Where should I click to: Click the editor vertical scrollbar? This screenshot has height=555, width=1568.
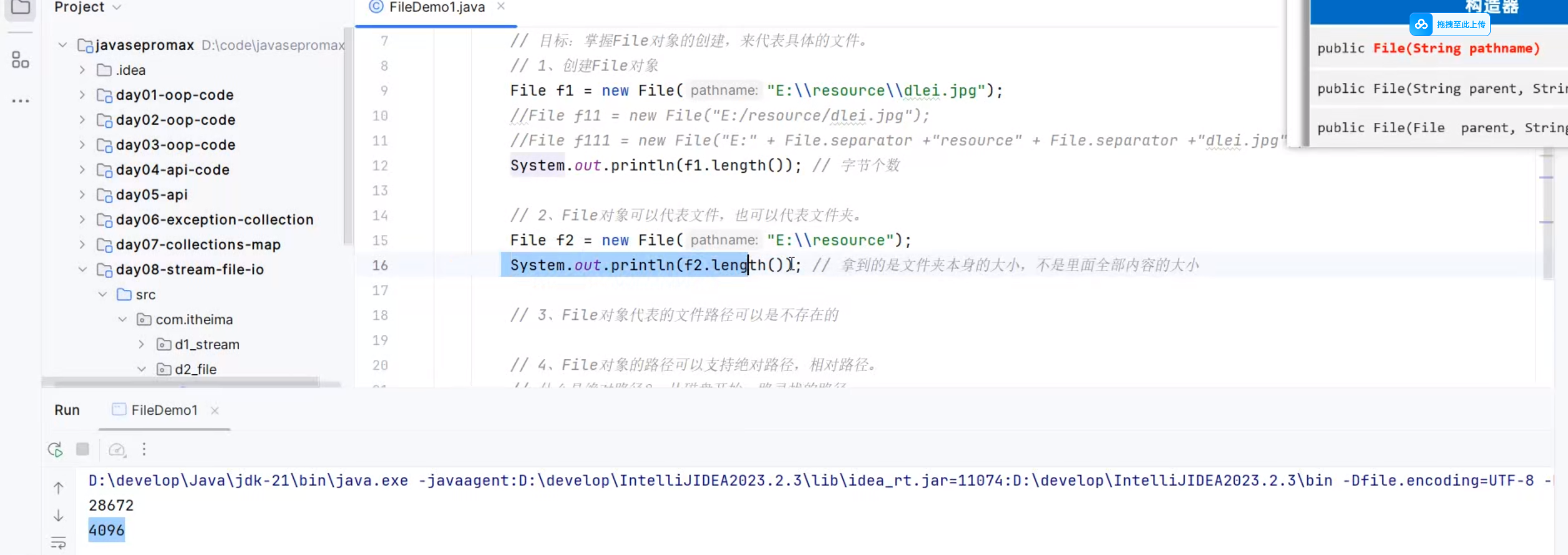[x=1547, y=213]
